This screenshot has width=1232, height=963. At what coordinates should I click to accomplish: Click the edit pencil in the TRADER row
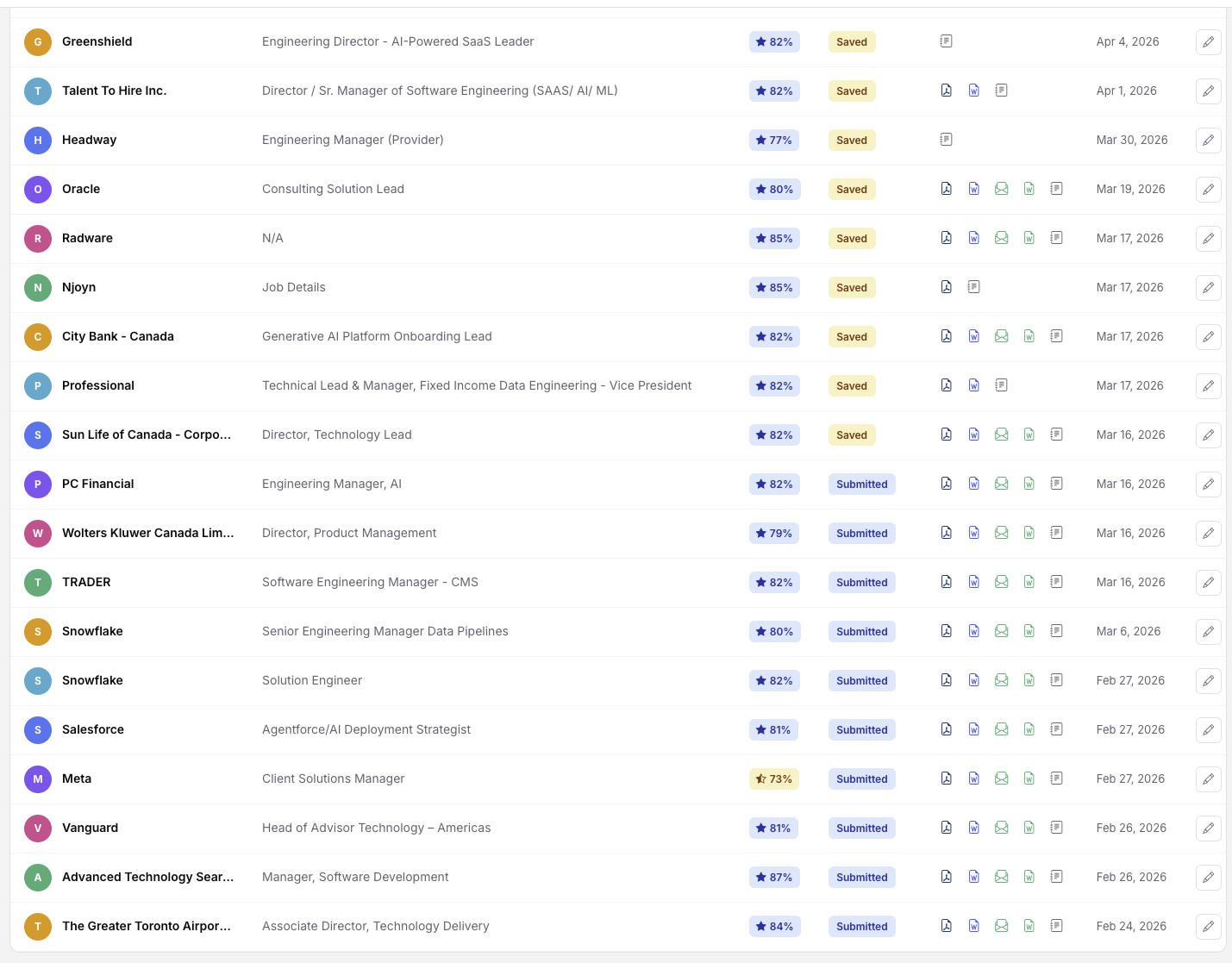1208,582
